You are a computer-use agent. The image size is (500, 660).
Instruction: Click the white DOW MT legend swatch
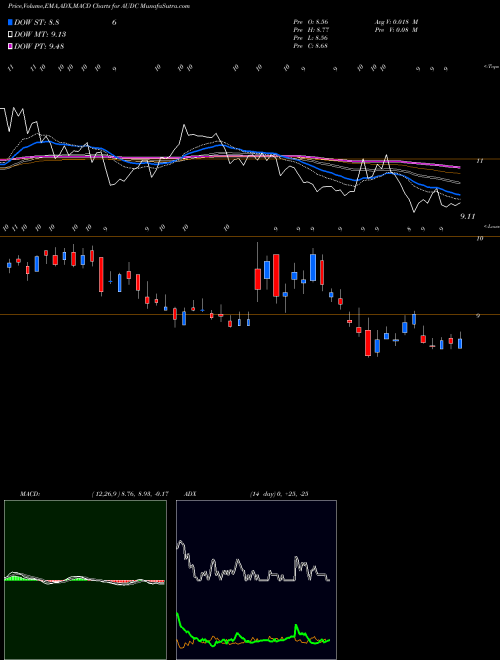point(11,35)
